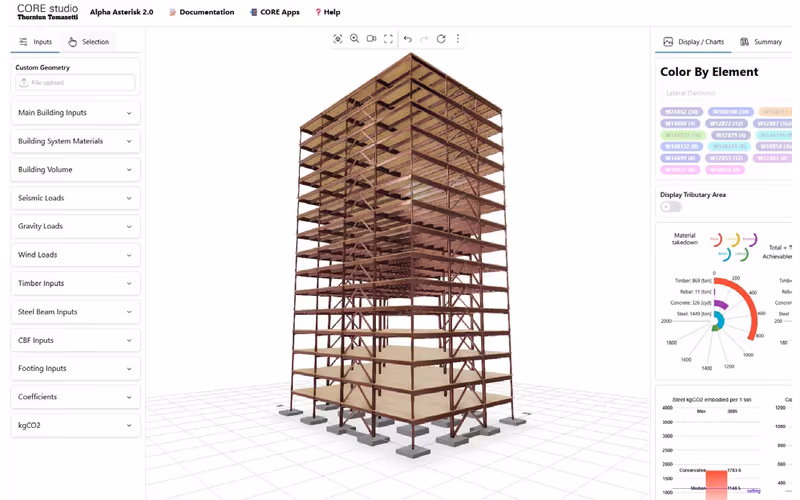
Task: Expand the CBF Inputs section
Action: [x=75, y=340]
